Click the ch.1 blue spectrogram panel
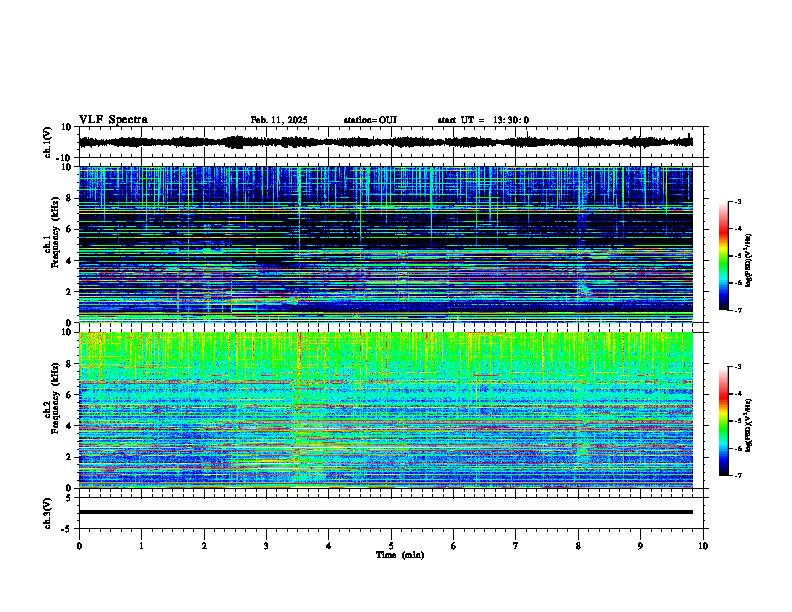The image size is (792, 612). tap(385, 244)
